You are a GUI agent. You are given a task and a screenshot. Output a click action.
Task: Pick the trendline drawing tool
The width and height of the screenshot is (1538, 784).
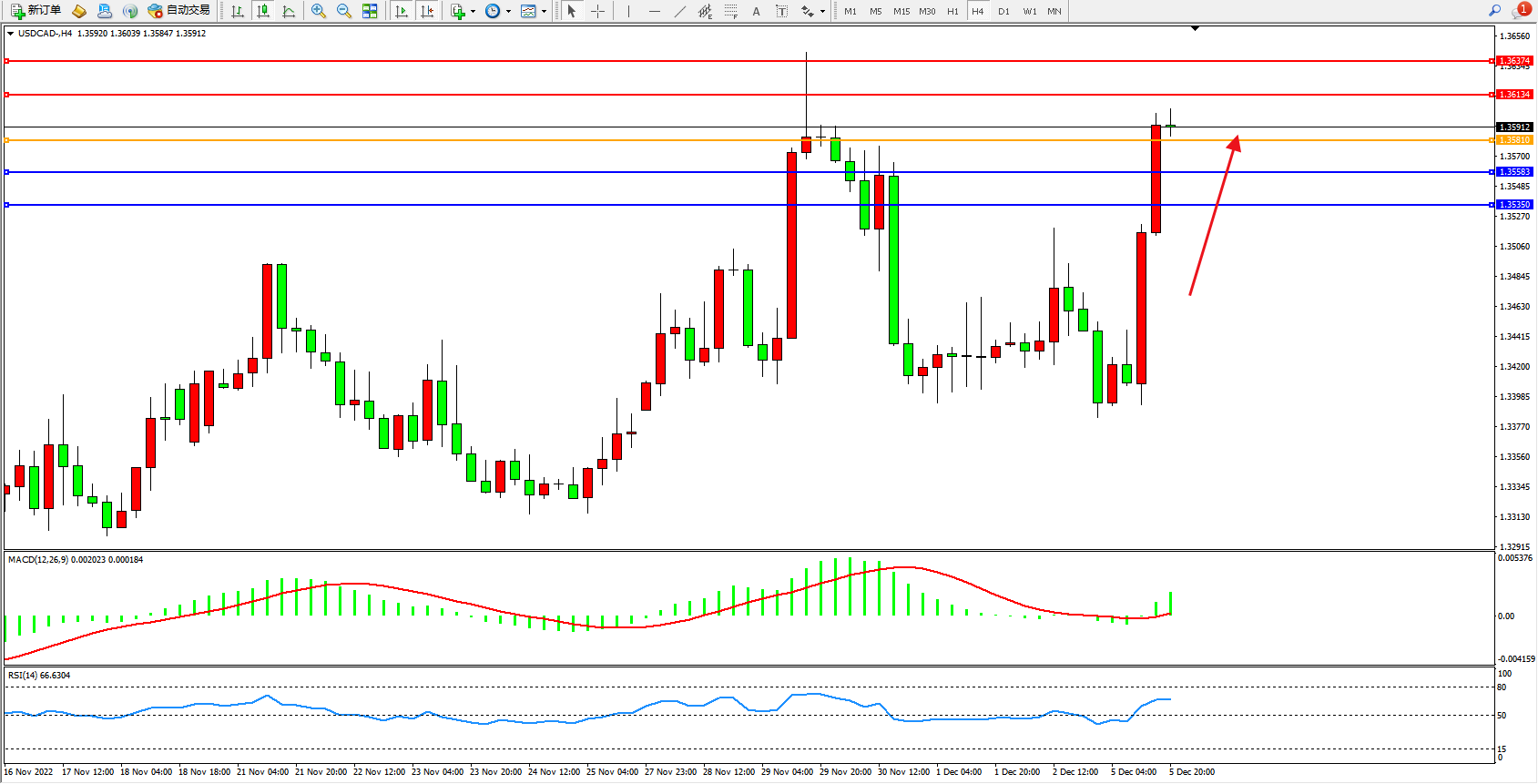(680, 11)
